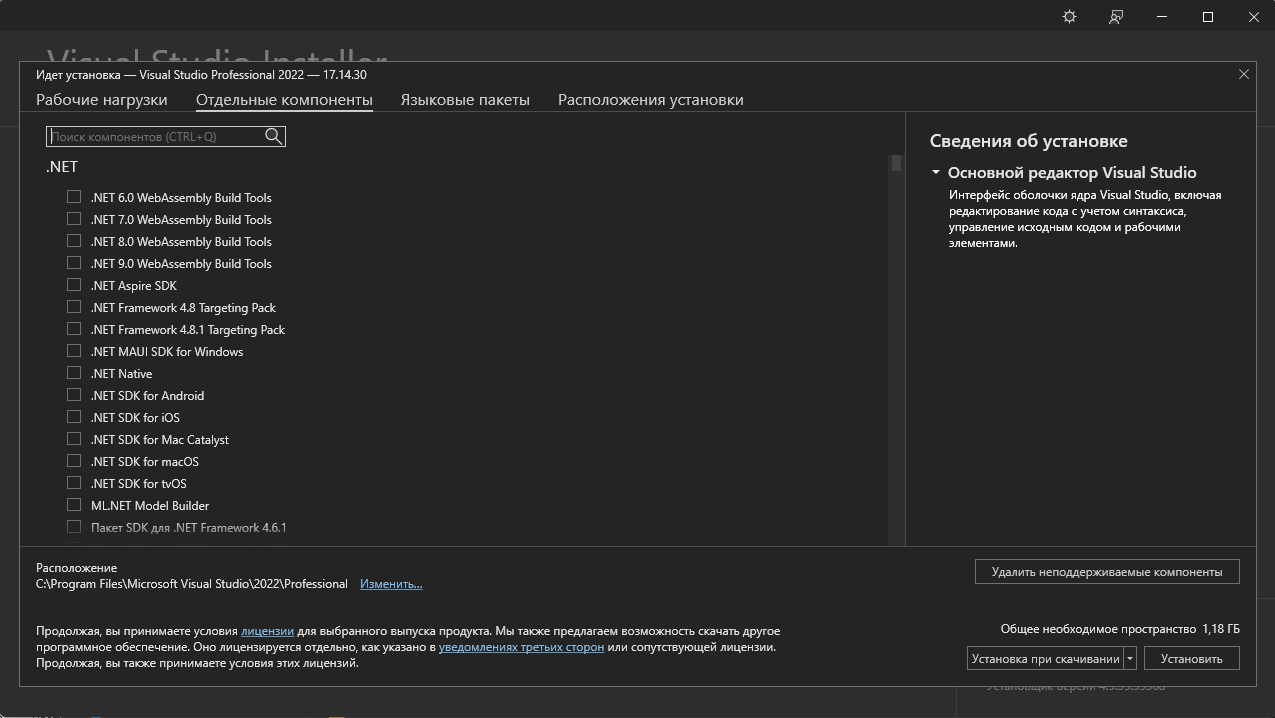Click the Установка при скачивании combo box
Screen dimensions: 1275x718
pos(1045,658)
